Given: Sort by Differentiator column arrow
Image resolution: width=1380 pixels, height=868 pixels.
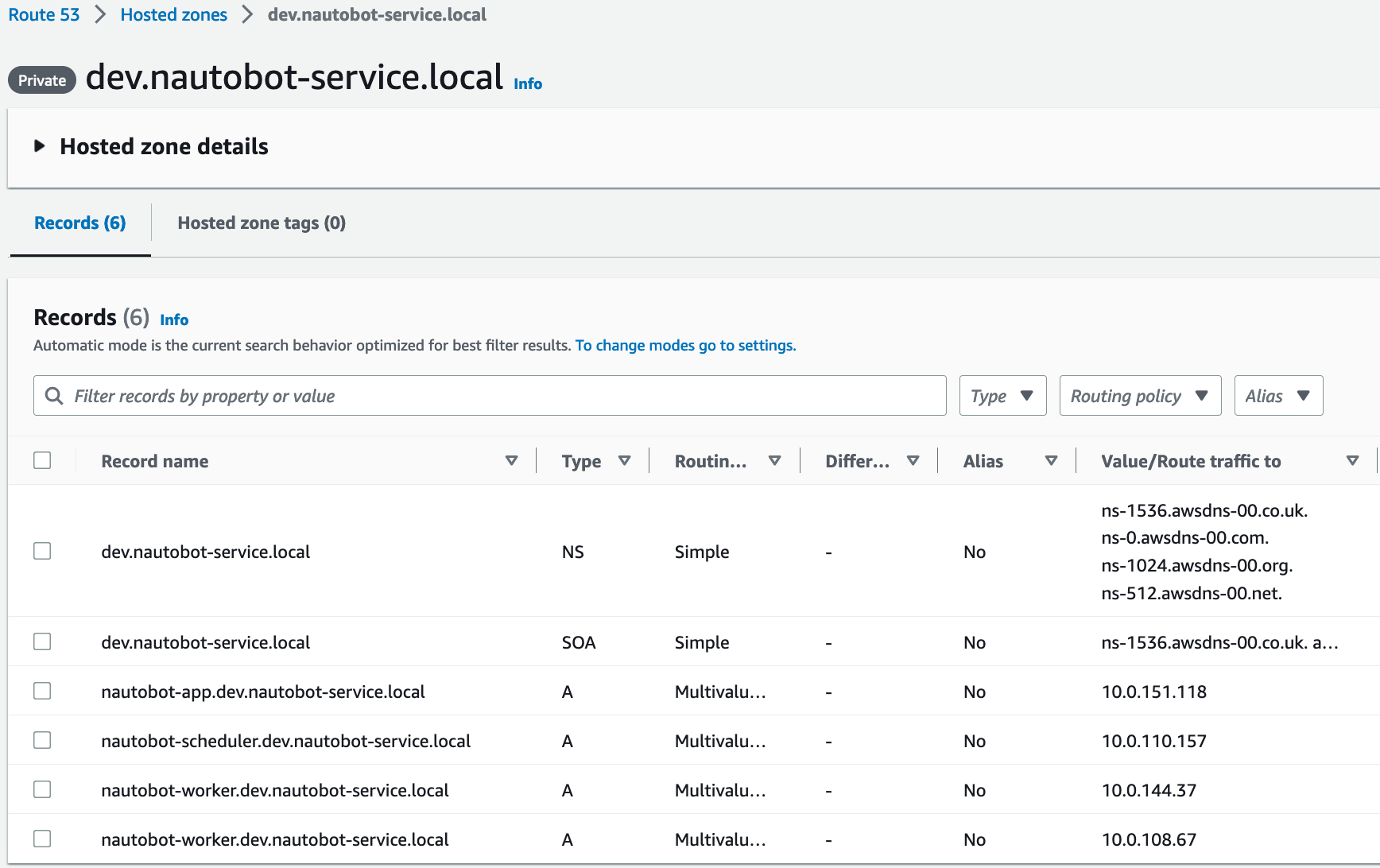Looking at the screenshot, I should click(913, 461).
